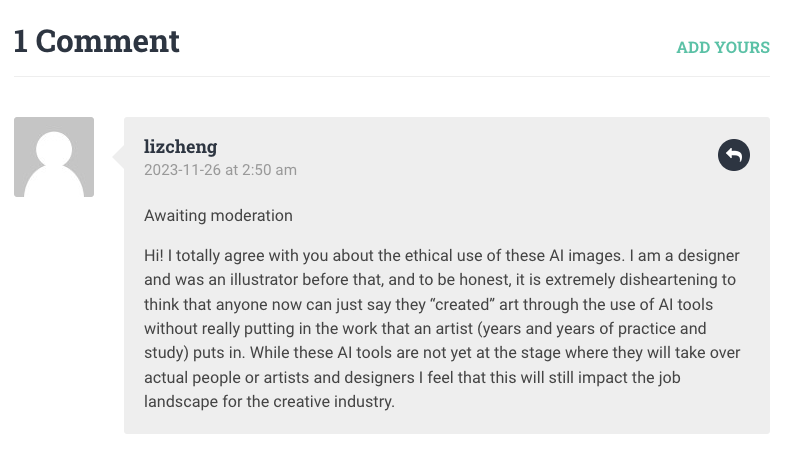Screen dimensions: 807x461
Task: Click the person silhouette inside the avatar
Action: [x=54, y=164]
